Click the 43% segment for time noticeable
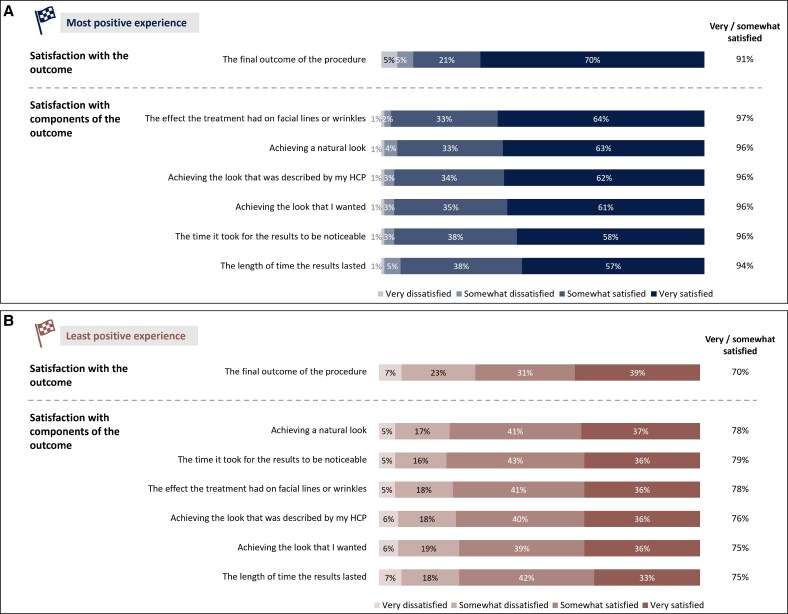Screen dimensions: 788x614 [515, 461]
